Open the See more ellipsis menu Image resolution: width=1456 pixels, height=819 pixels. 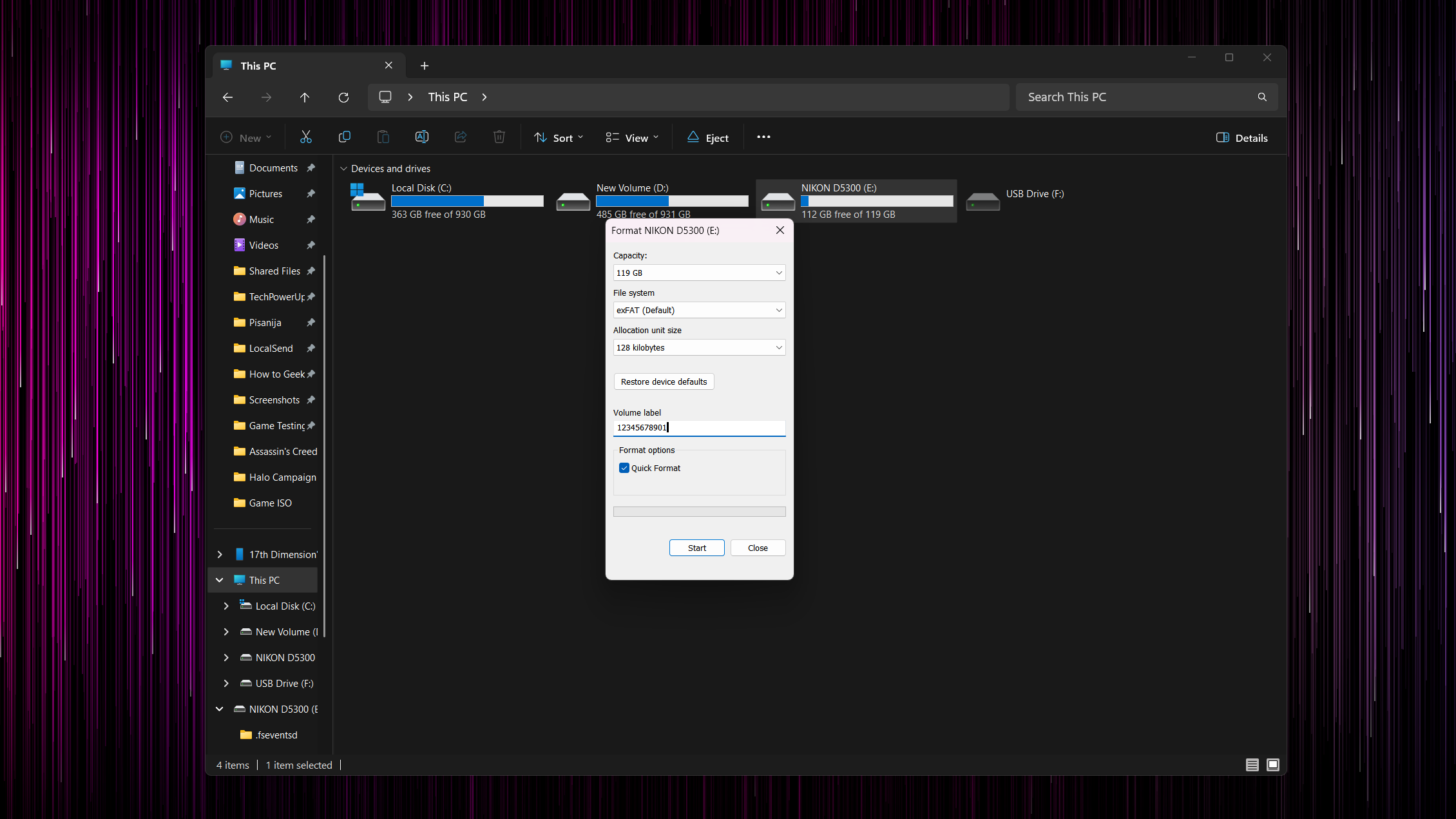[x=763, y=137]
